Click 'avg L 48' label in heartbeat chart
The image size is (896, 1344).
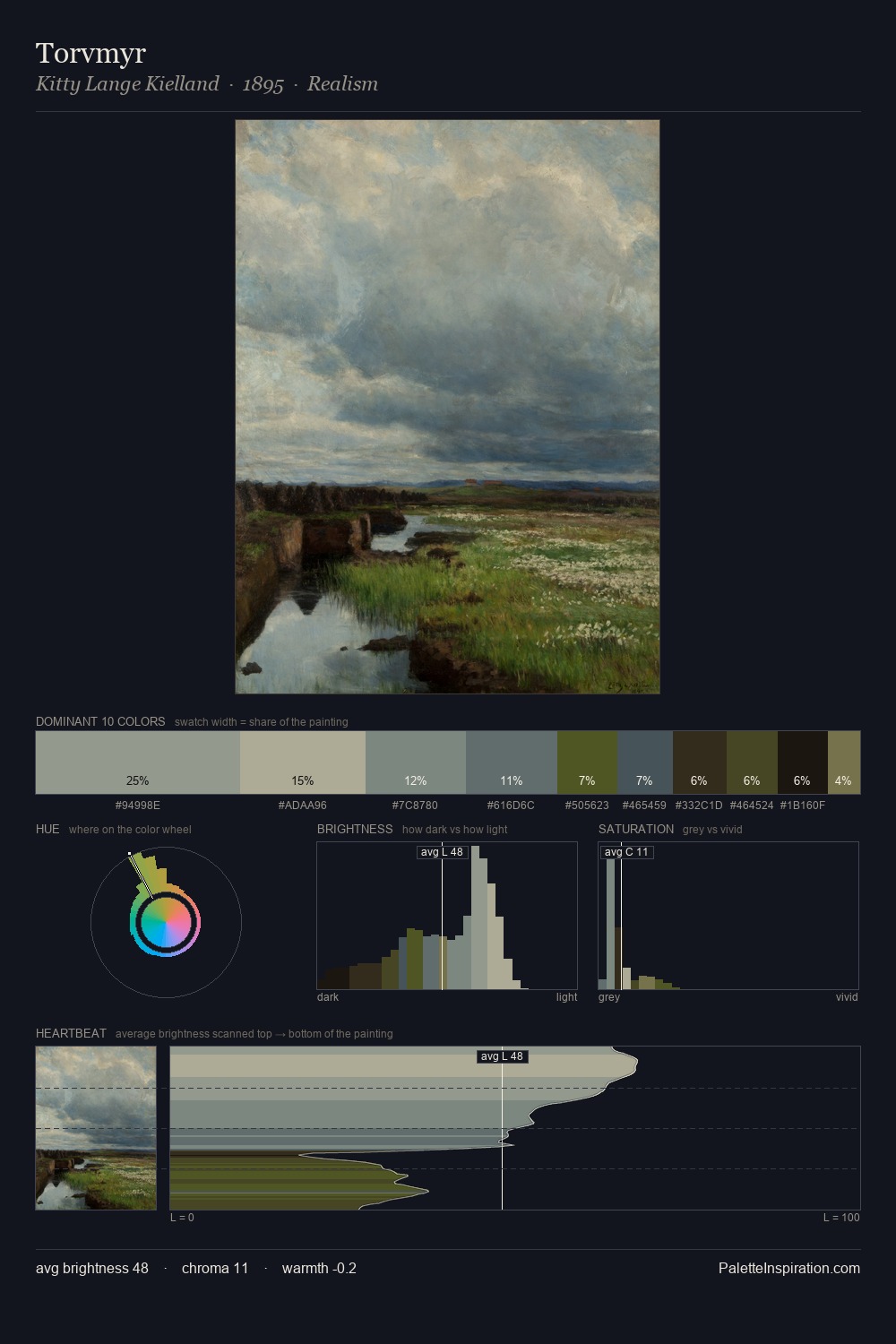502,1056
